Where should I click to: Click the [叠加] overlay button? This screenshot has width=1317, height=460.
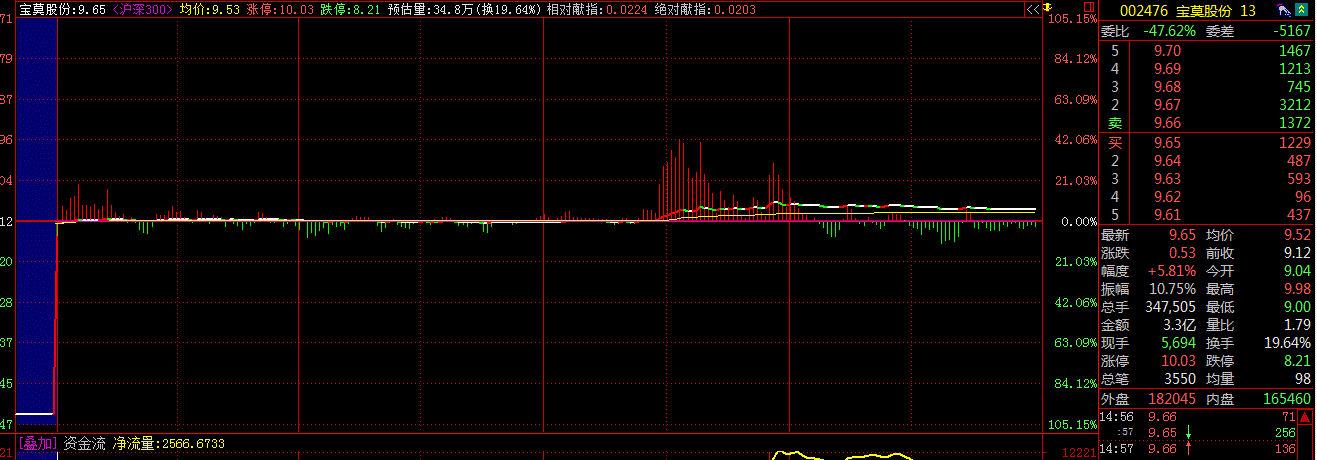(x=40, y=442)
